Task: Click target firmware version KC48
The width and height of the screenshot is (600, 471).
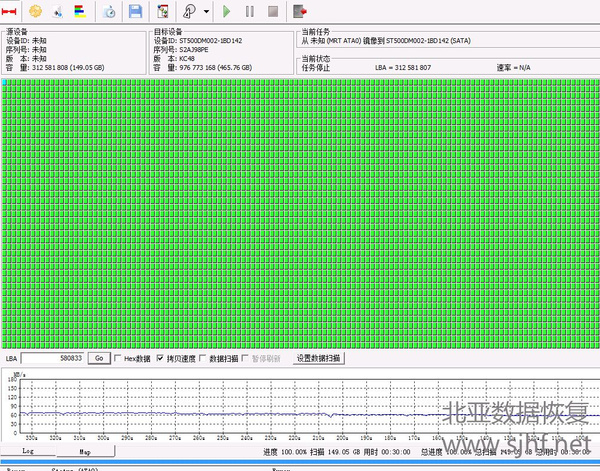Action: click(187, 59)
